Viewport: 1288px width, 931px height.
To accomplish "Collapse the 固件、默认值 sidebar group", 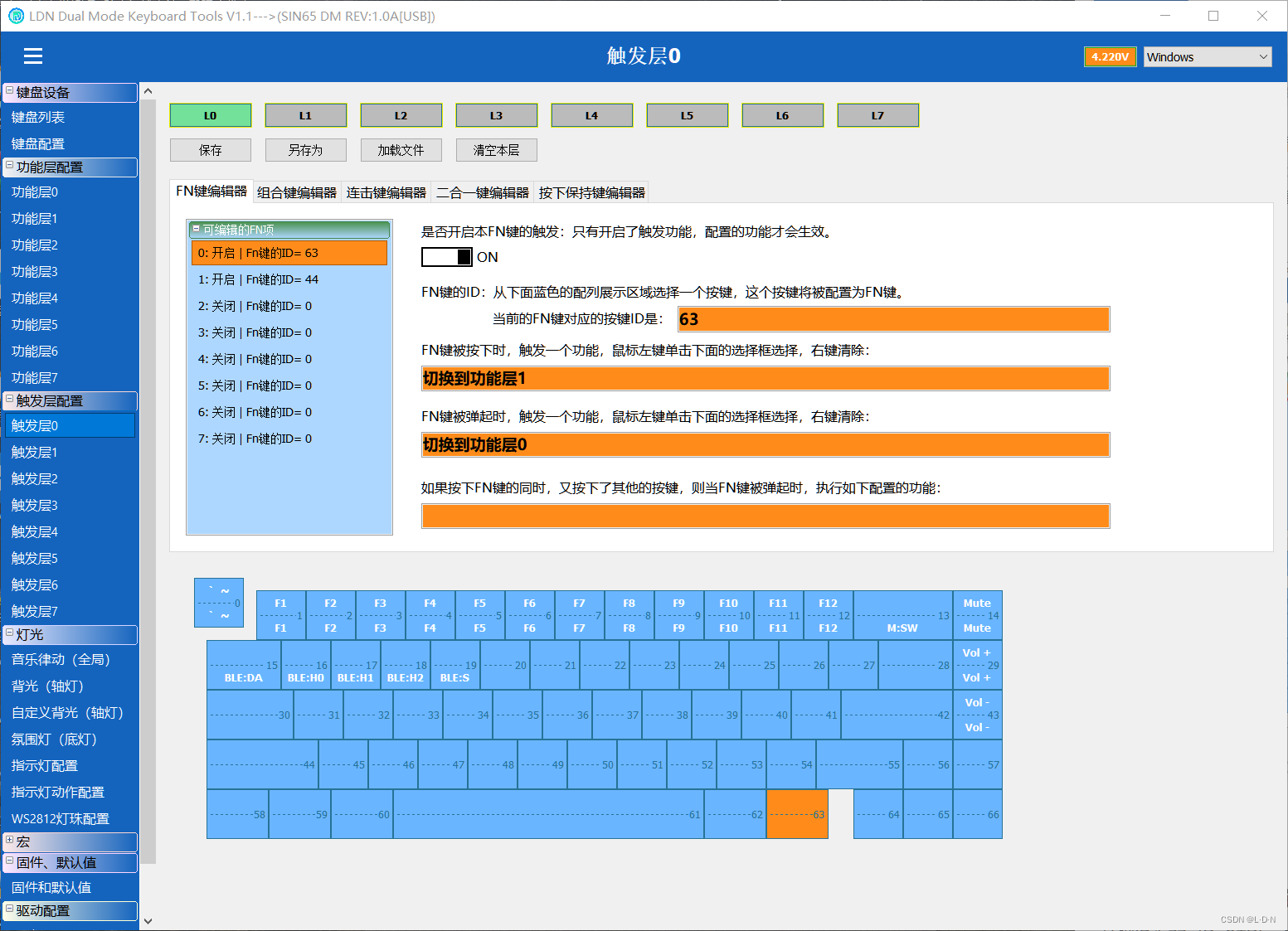I will pos(10,861).
